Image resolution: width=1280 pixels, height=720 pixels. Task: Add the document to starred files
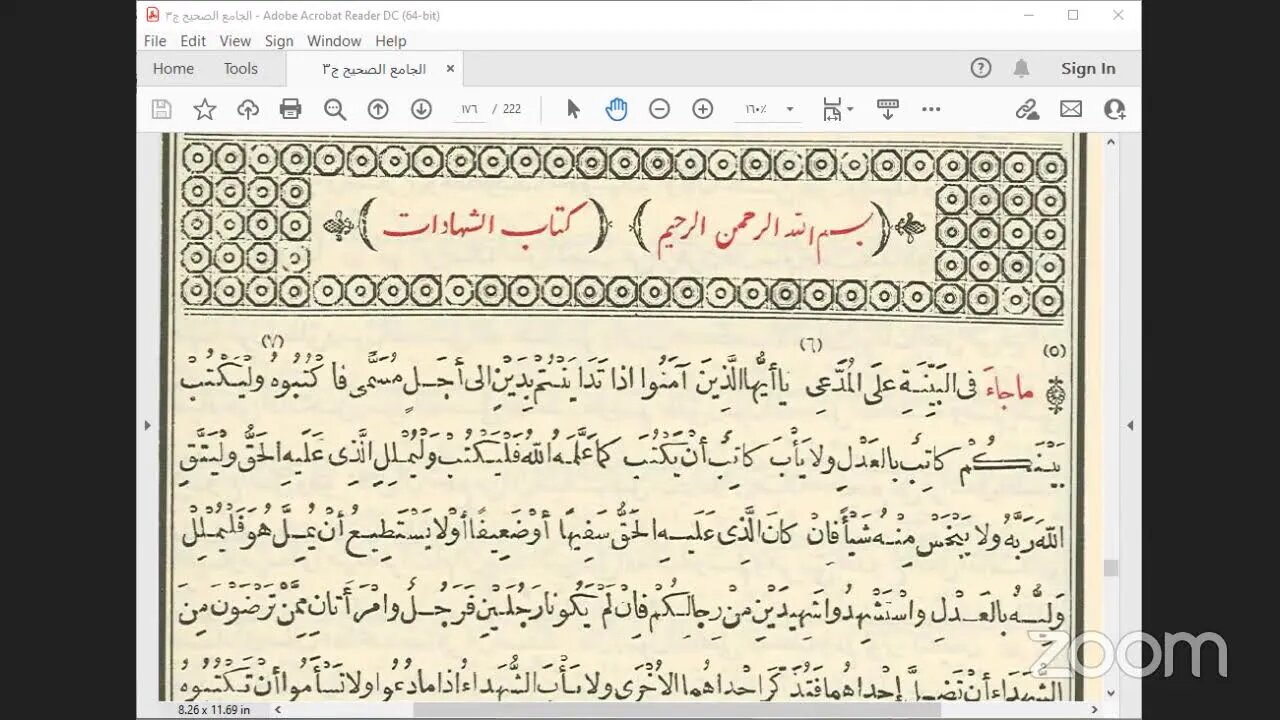tap(205, 109)
